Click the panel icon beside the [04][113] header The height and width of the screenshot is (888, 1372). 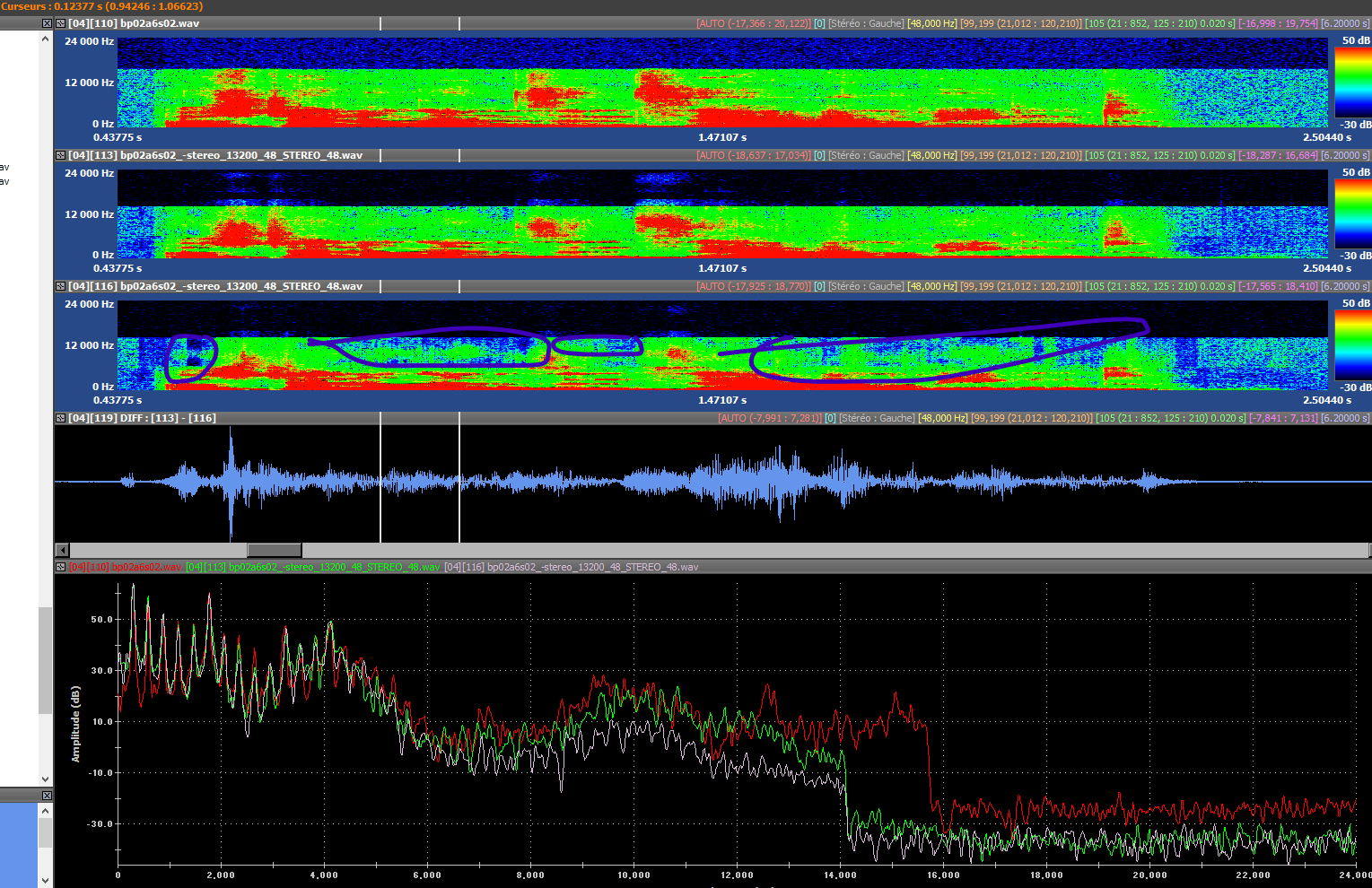(x=60, y=155)
